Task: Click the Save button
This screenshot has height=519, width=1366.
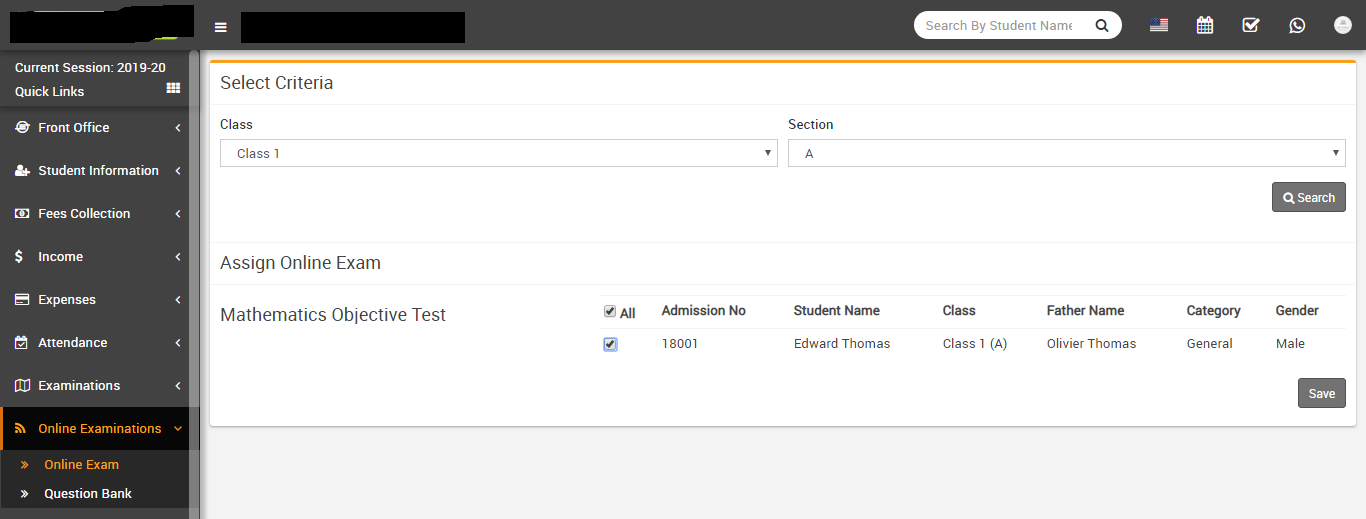Action: 1321,393
